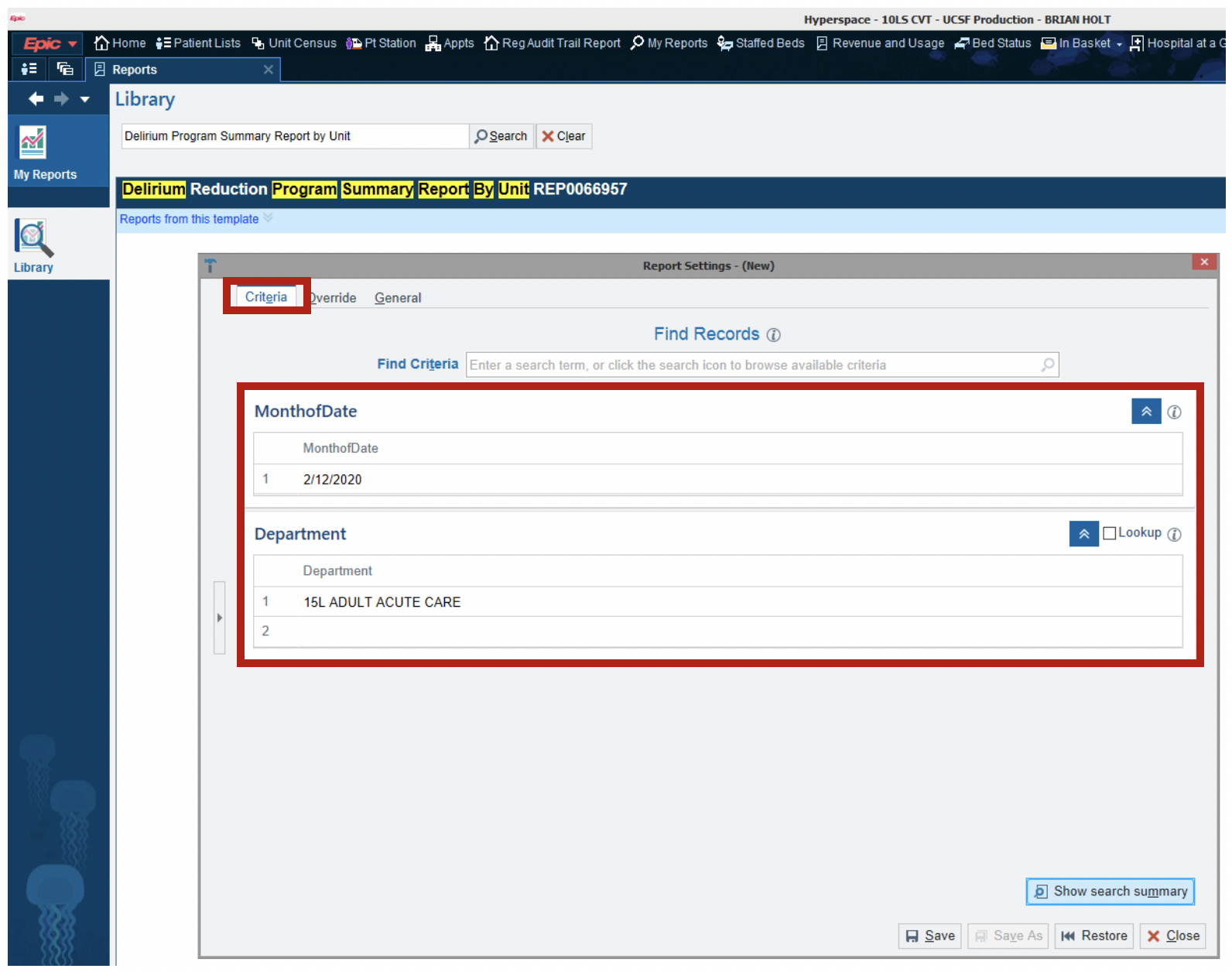This screenshot has width=1232, height=972.
Task: Open Unit Census from the toolbar
Action: tap(294, 43)
